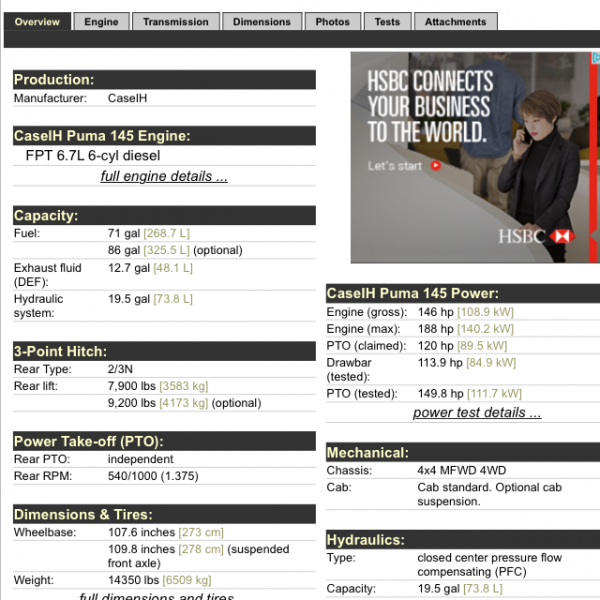Click the 'Hydraulics:' section header
This screenshot has height=600, width=600.
[463, 540]
